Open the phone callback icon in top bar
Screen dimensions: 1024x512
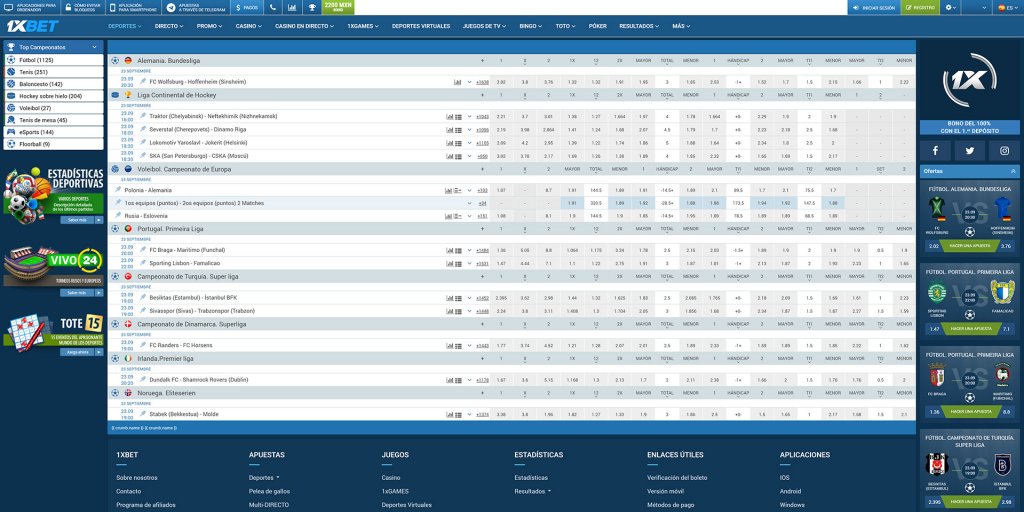(x=272, y=7)
